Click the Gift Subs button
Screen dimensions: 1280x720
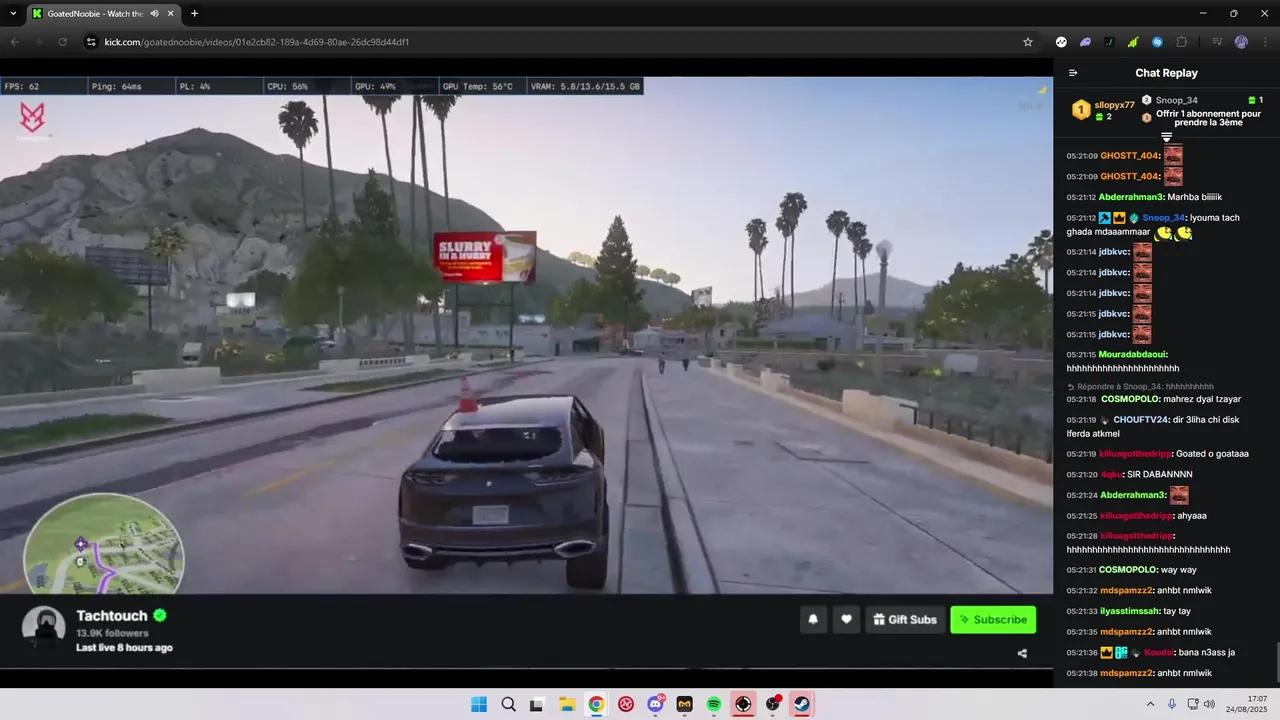[905, 619]
